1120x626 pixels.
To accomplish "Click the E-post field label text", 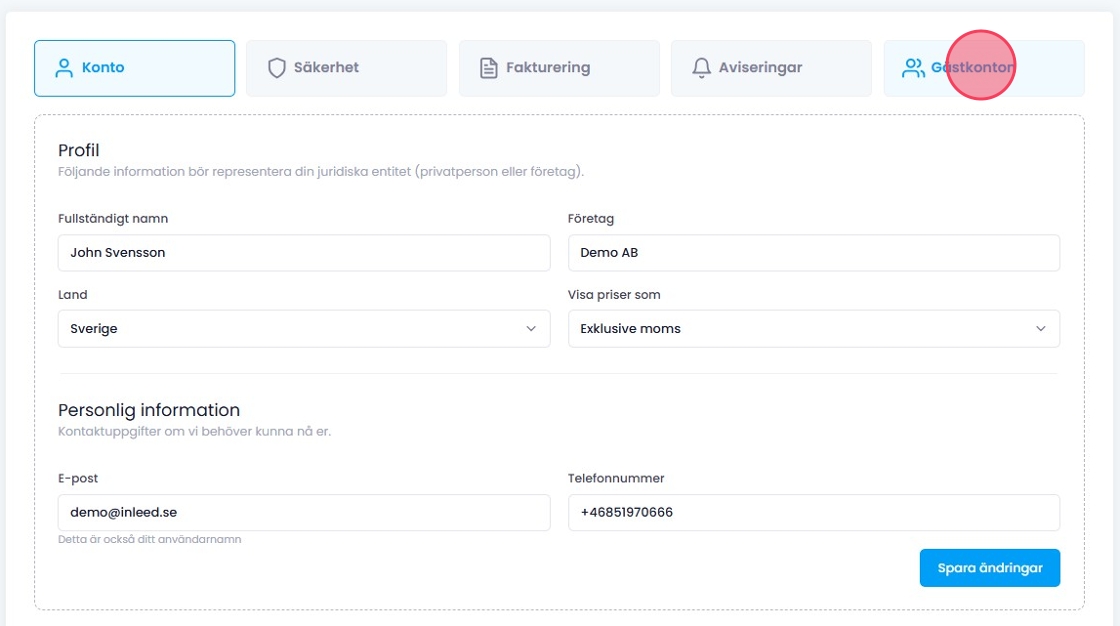I will (78, 479).
